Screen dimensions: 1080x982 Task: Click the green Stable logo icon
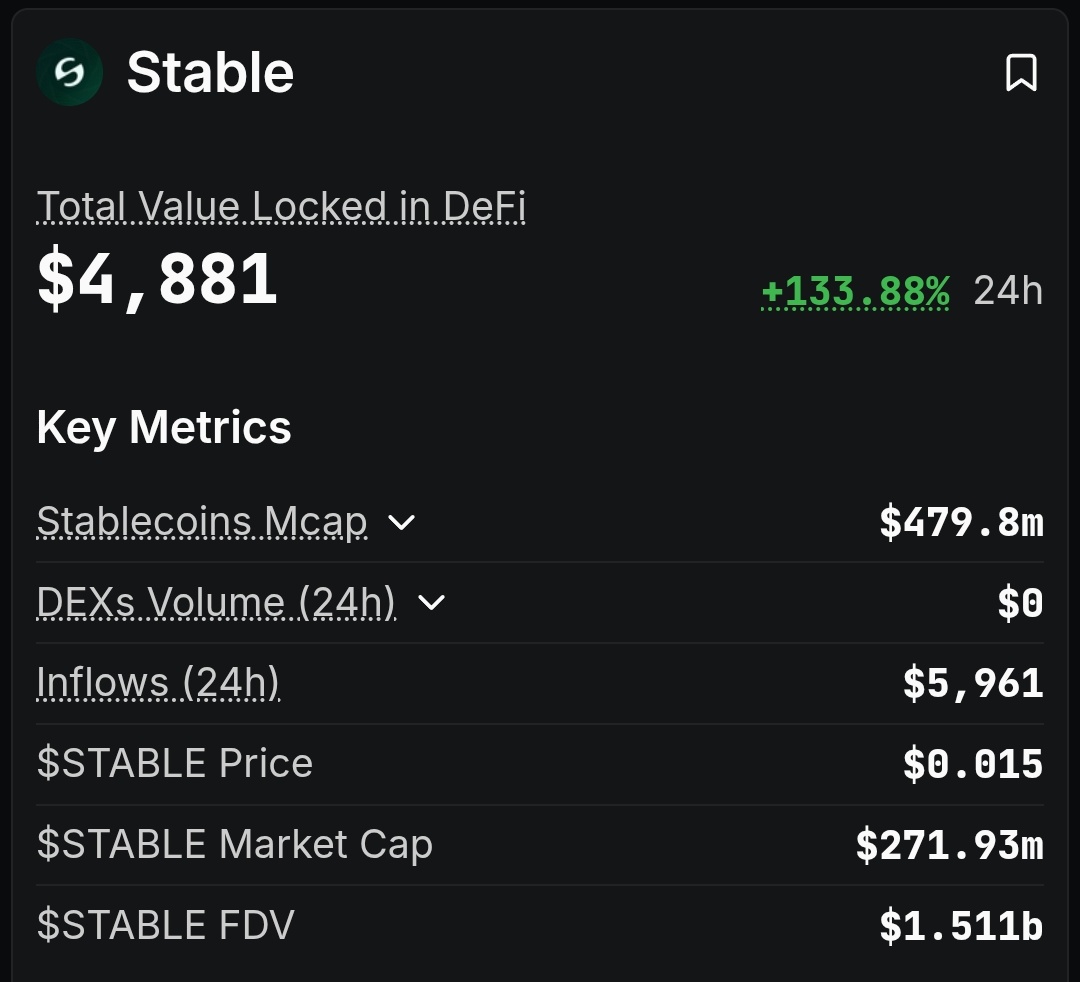click(x=69, y=73)
